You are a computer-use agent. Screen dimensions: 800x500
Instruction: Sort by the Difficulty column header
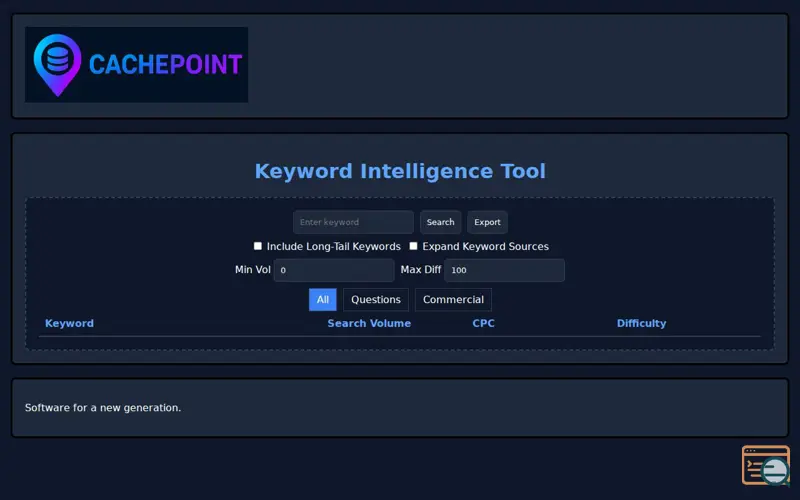(x=641, y=323)
